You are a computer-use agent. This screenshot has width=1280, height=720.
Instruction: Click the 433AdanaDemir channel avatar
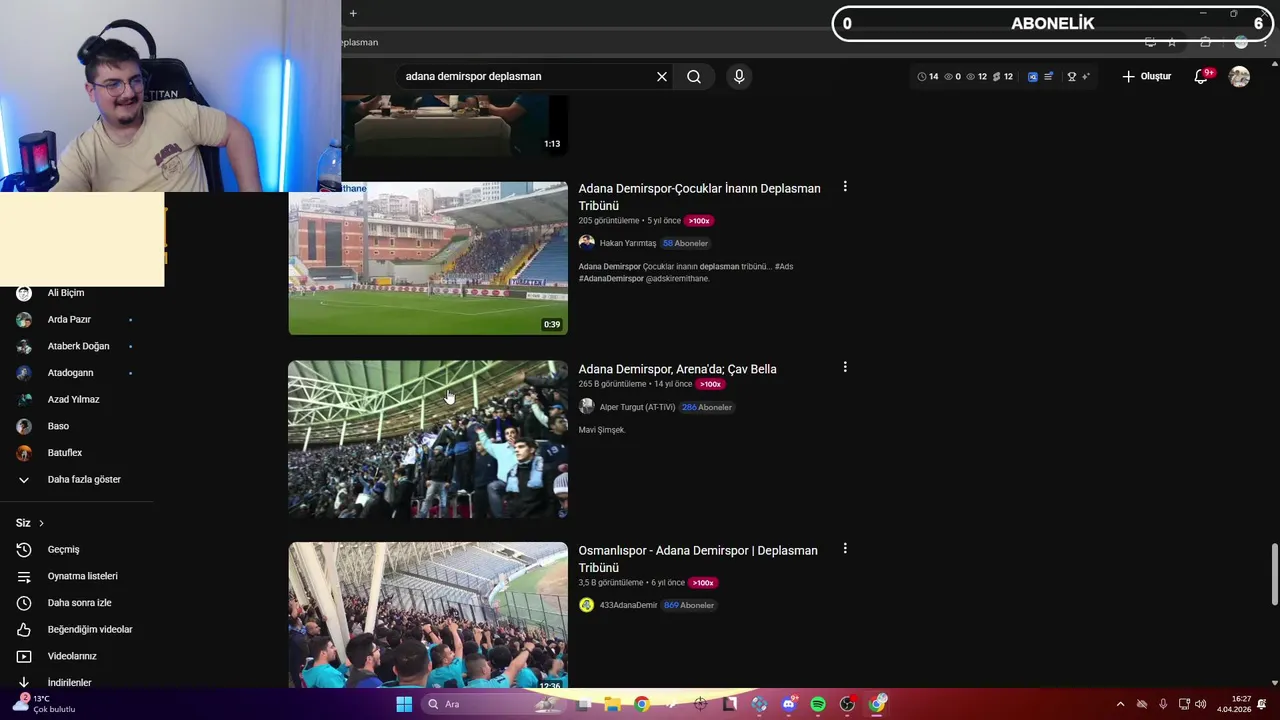click(x=587, y=605)
